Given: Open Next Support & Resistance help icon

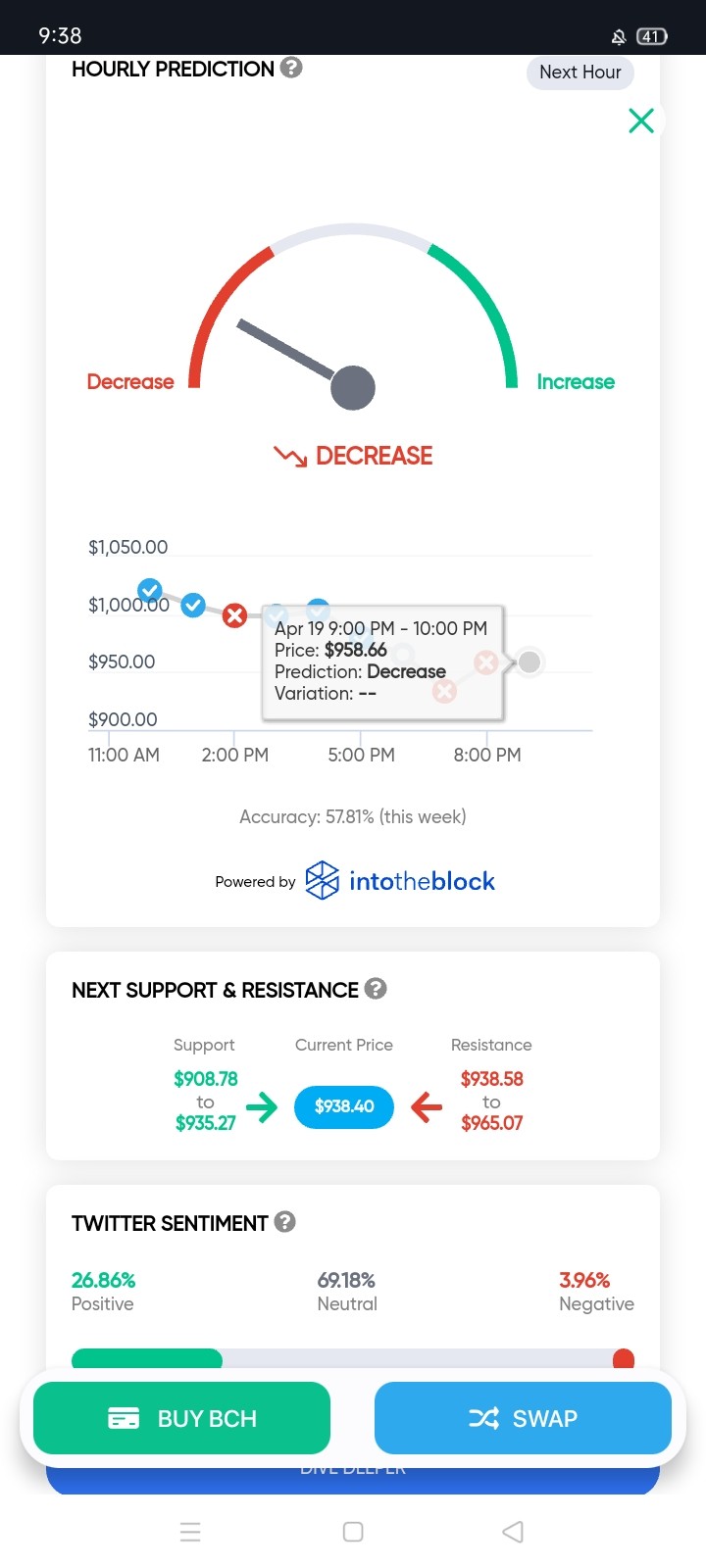Looking at the screenshot, I should (376, 988).
